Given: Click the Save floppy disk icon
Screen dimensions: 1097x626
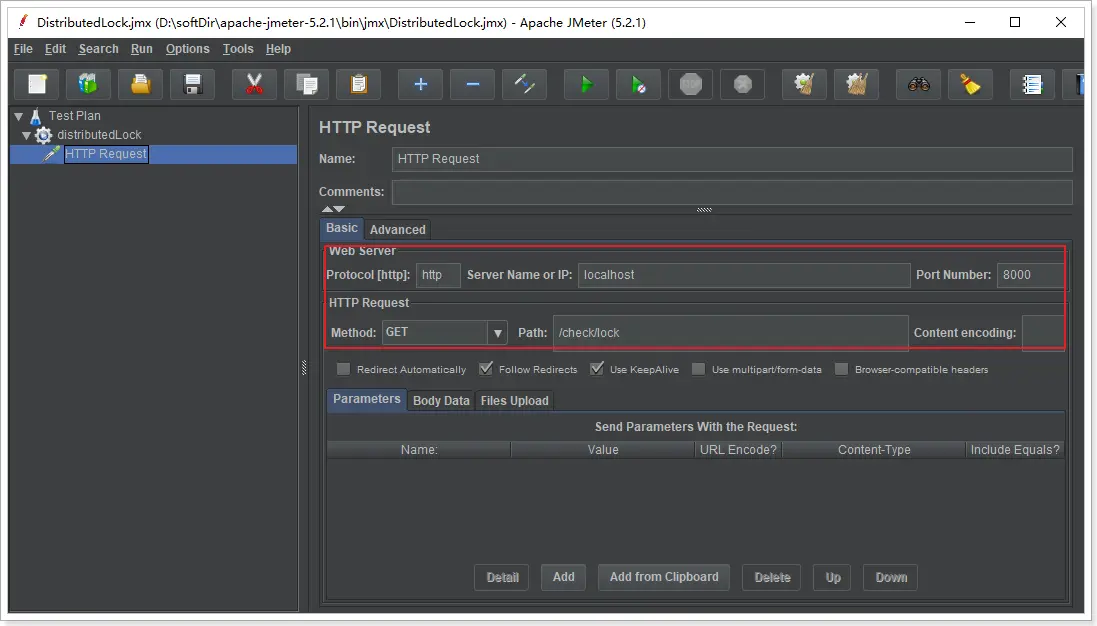Looking at the screenshot, I should (192, 85).
